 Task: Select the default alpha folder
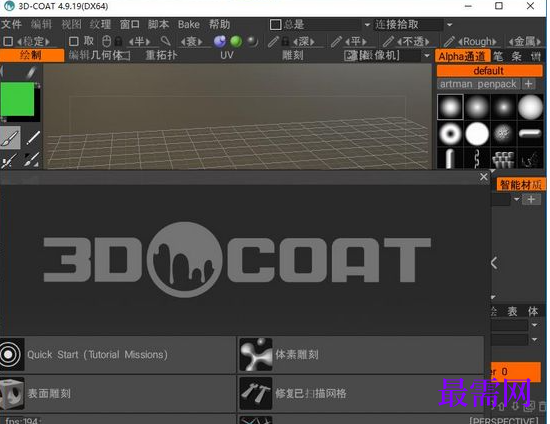(489, 71)
